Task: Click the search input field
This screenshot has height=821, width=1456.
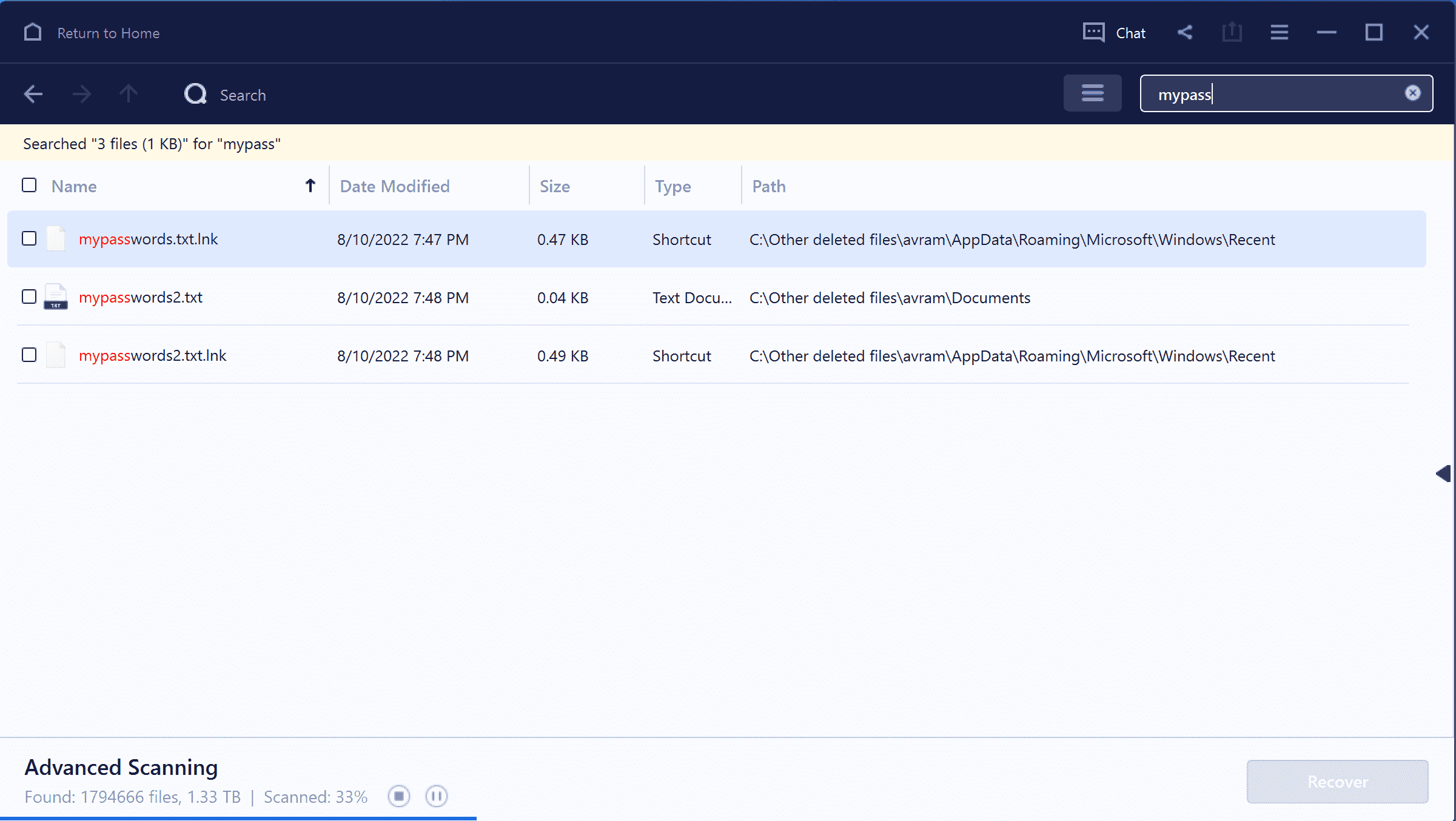Action: (1281, 93)
